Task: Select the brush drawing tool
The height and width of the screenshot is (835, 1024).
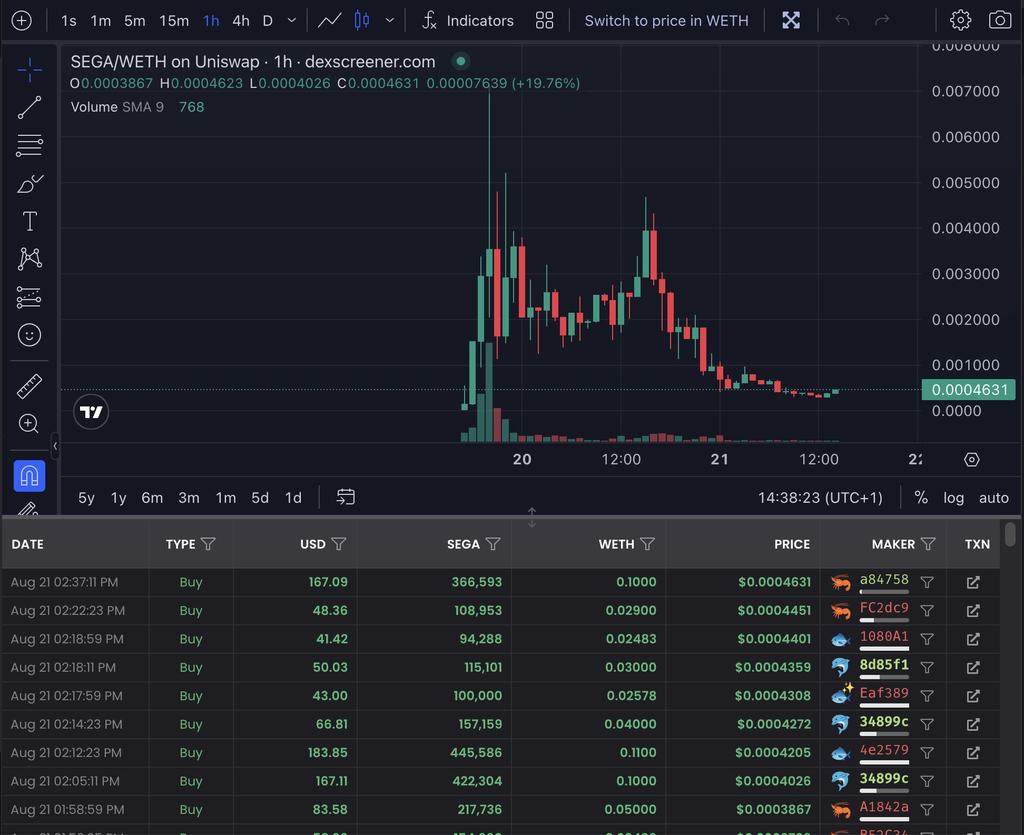Action: (x=29, y=184)
